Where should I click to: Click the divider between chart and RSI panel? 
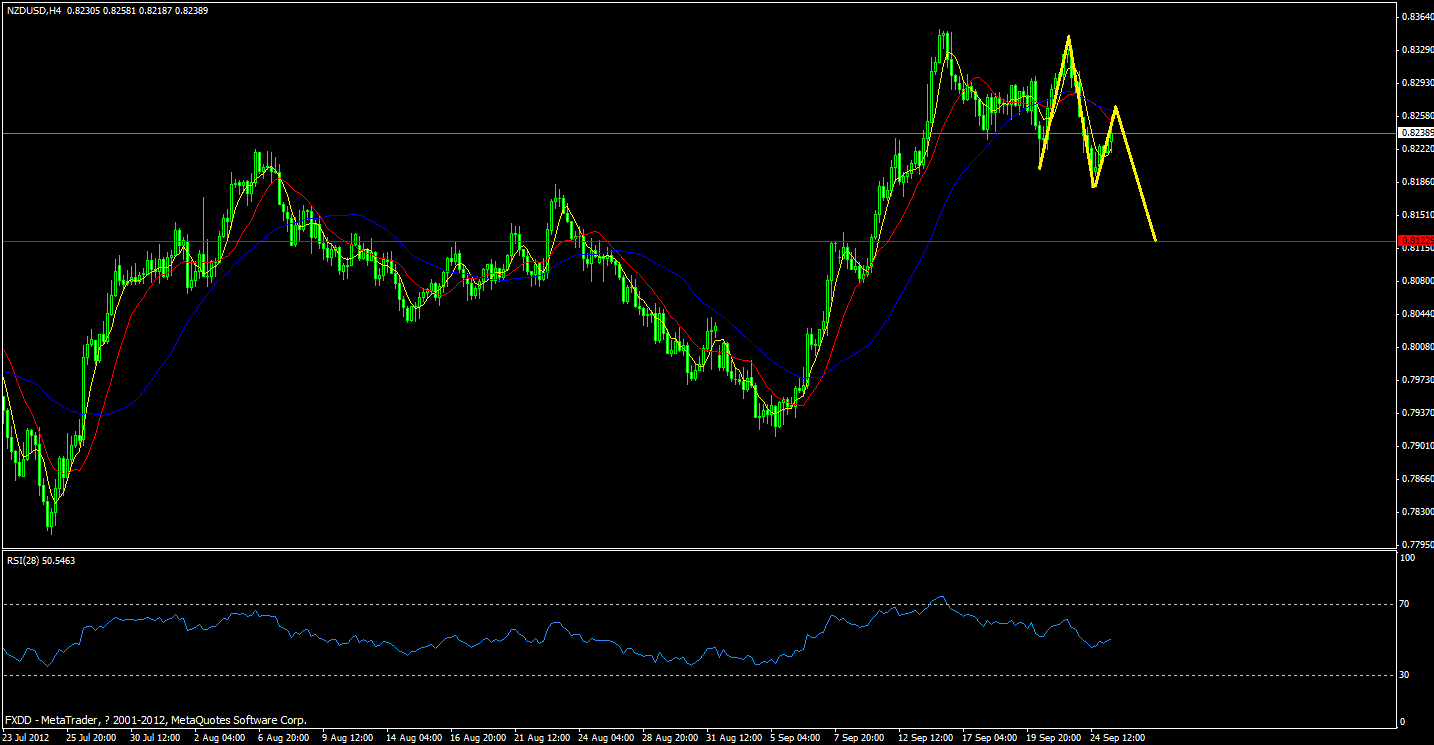coord(700,549)
